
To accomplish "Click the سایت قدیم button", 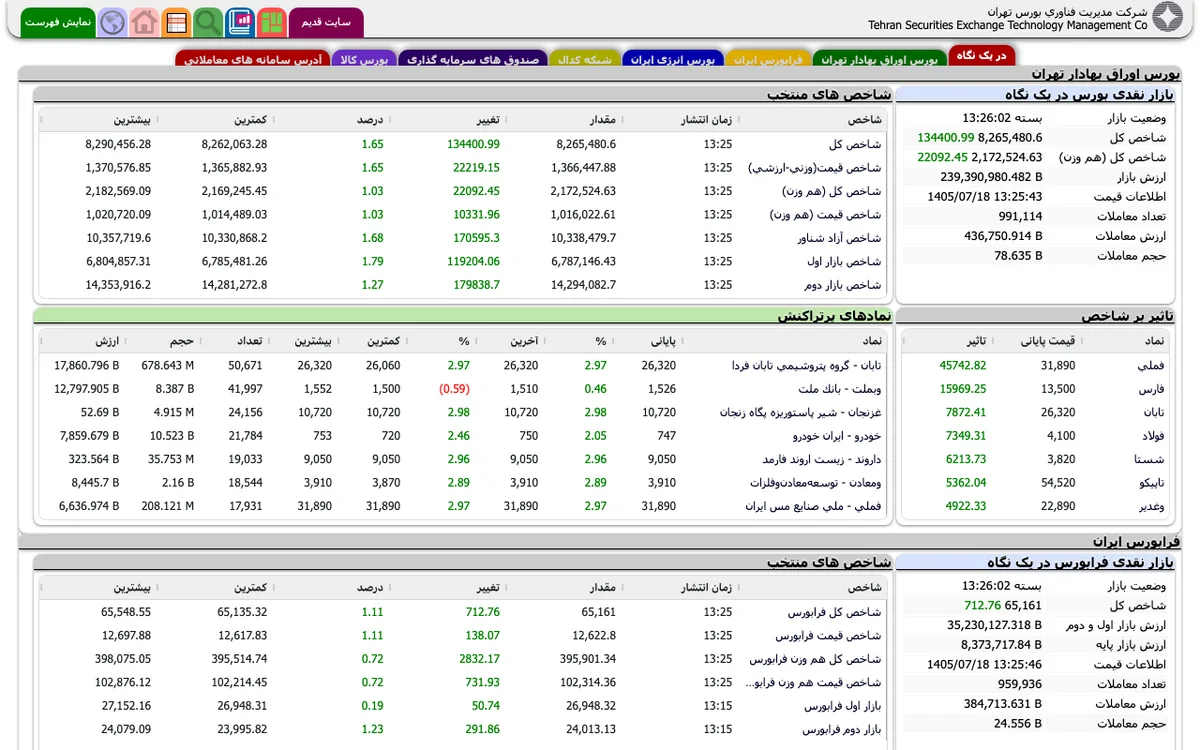I will pos(326,21).
